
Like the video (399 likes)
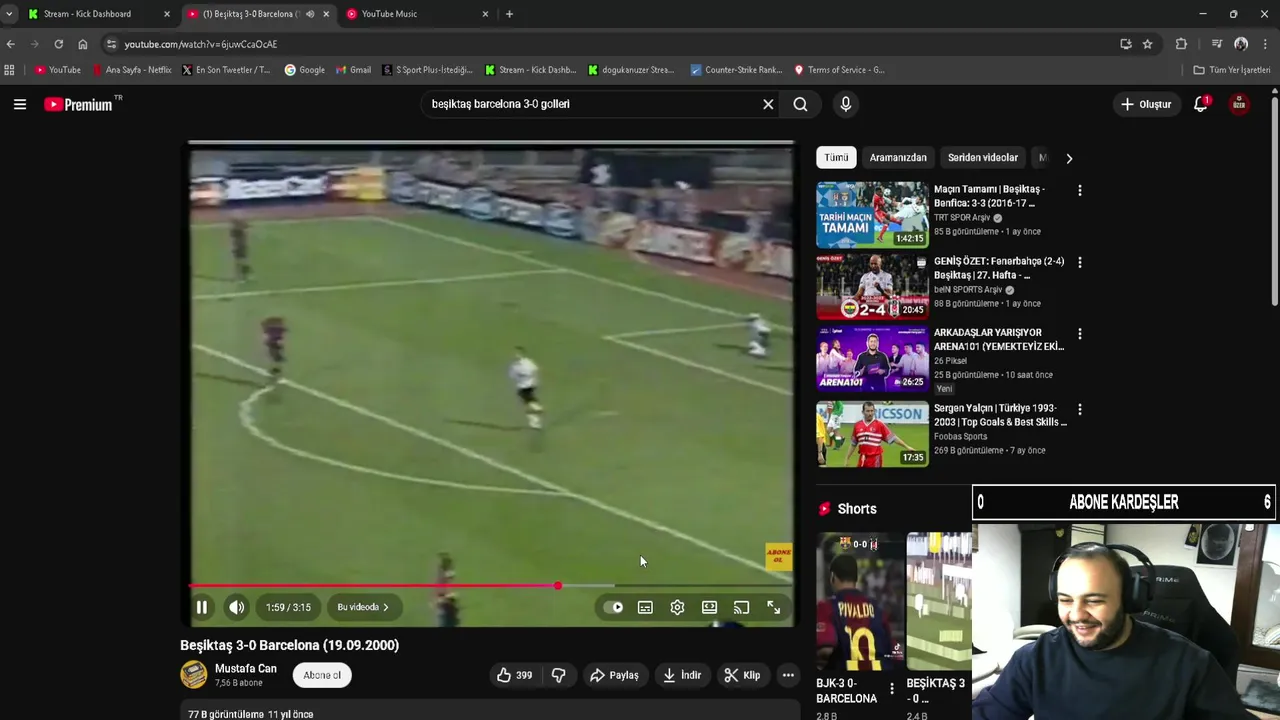[514, 675]
